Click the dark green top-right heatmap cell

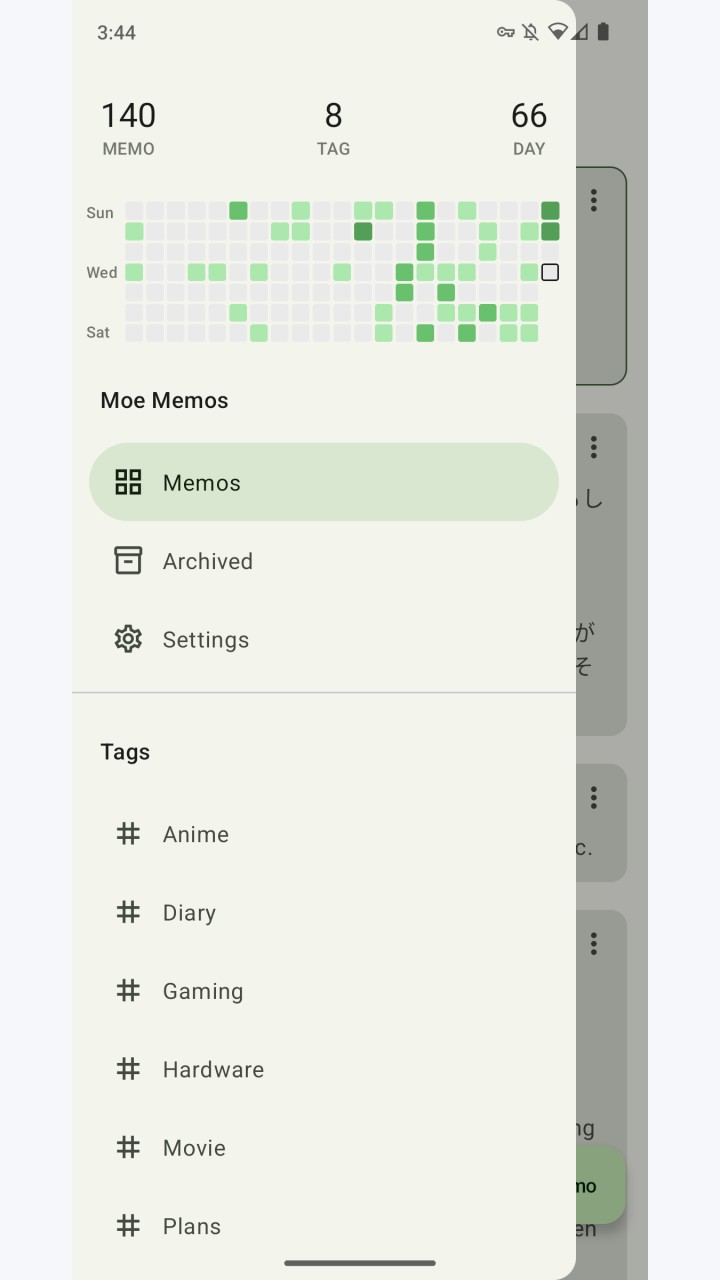[x=550, y=210]
